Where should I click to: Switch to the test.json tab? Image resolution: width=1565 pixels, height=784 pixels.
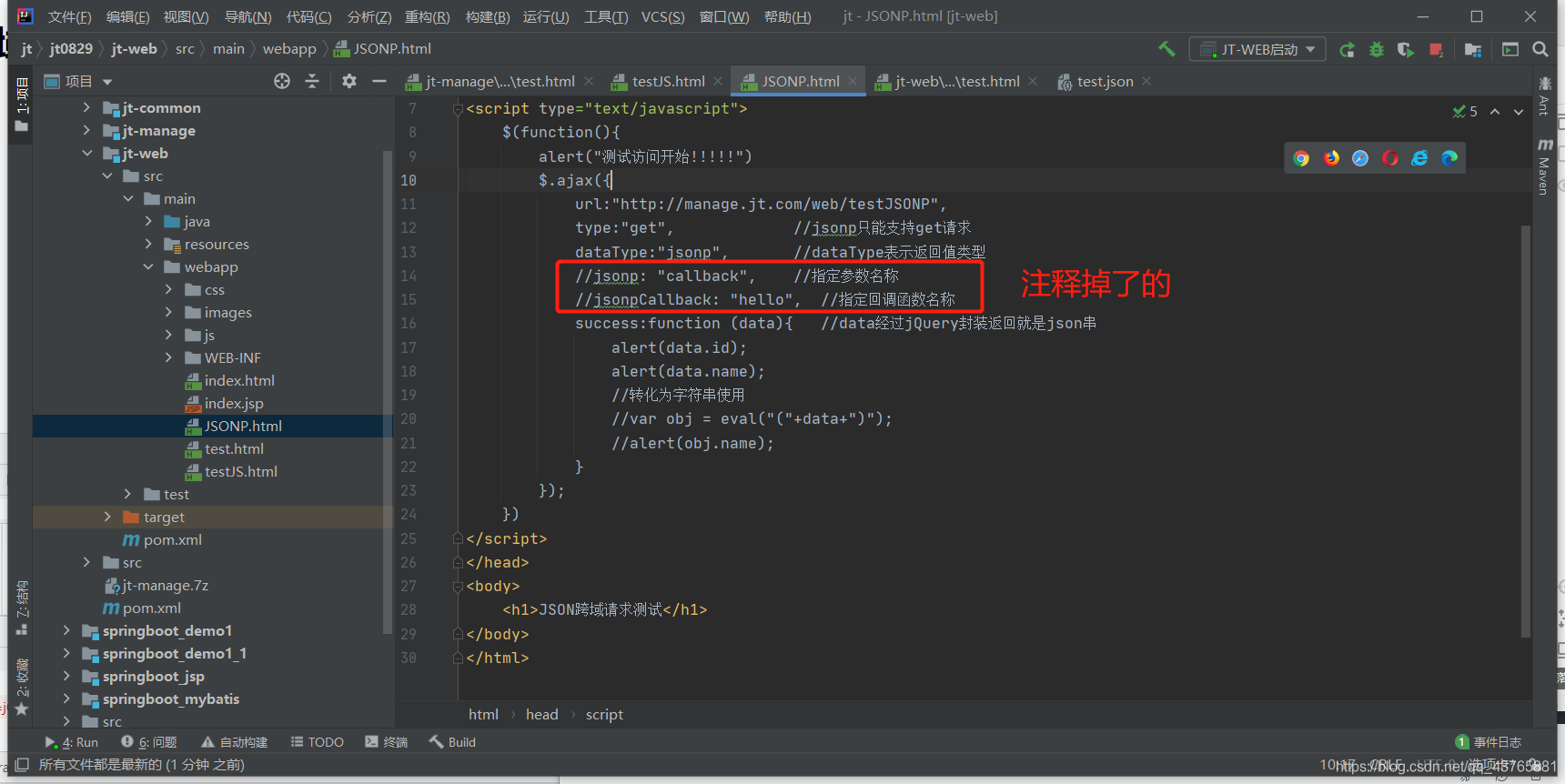click(1105, 82)
